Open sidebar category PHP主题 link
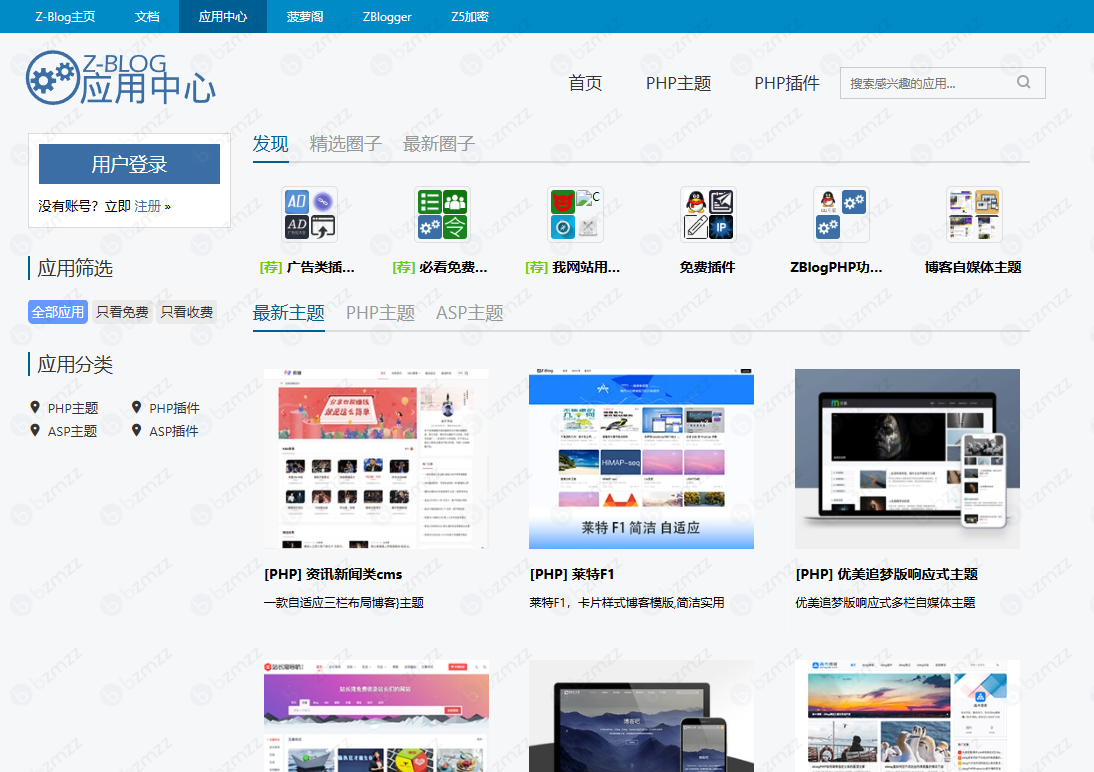Image resolution: width=1094 pixels, height=772 pixels. click(73, 408)
